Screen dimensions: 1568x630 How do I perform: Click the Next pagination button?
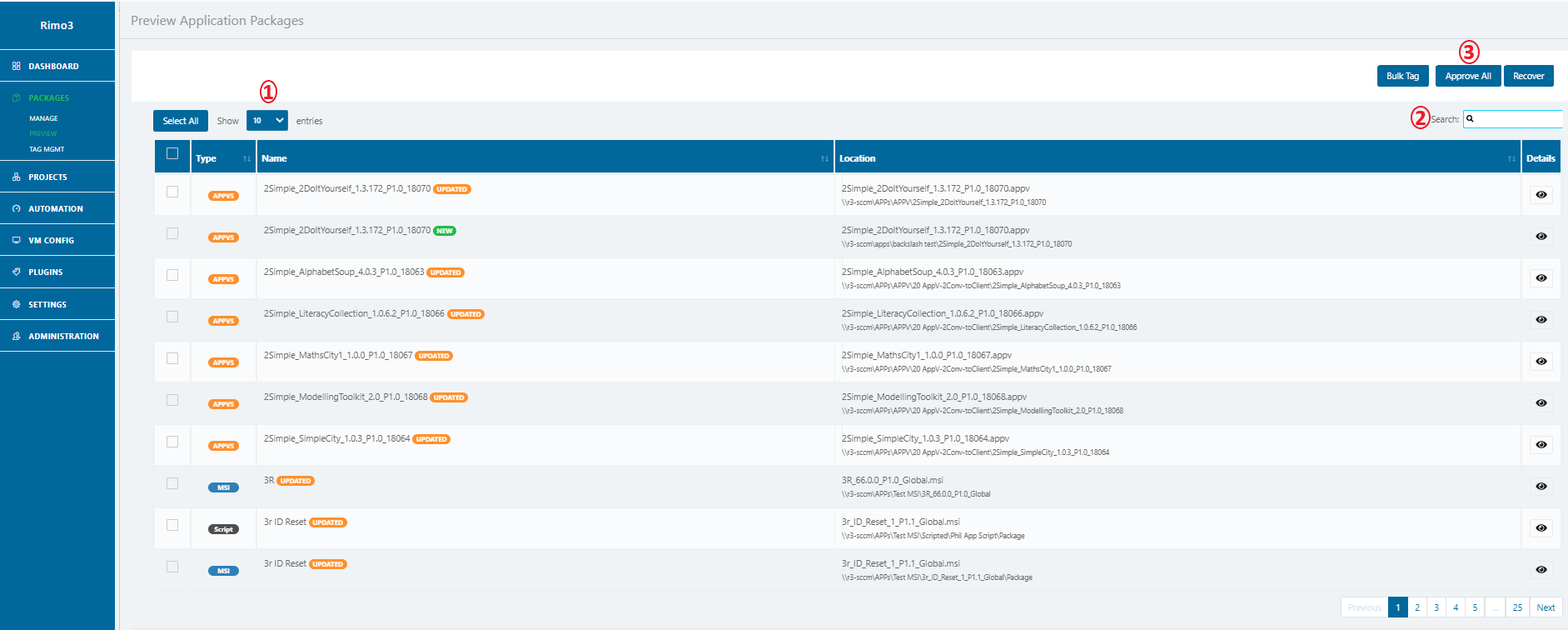(x=1546, y=607)
